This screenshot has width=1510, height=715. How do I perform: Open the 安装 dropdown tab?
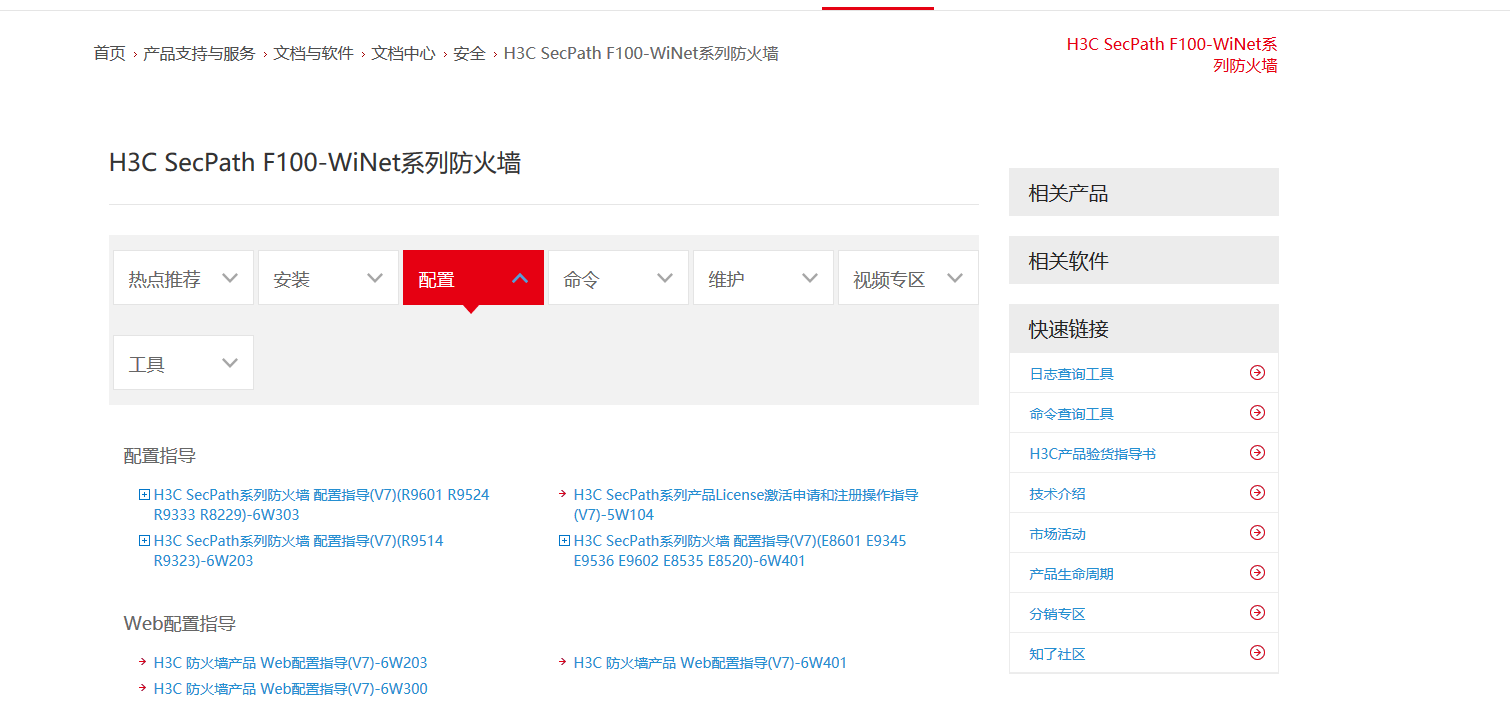click(328, 278)
